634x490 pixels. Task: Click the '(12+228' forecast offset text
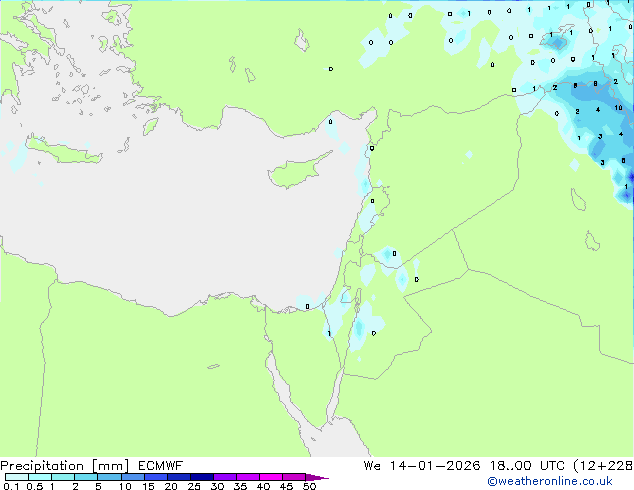pos(603,466)
